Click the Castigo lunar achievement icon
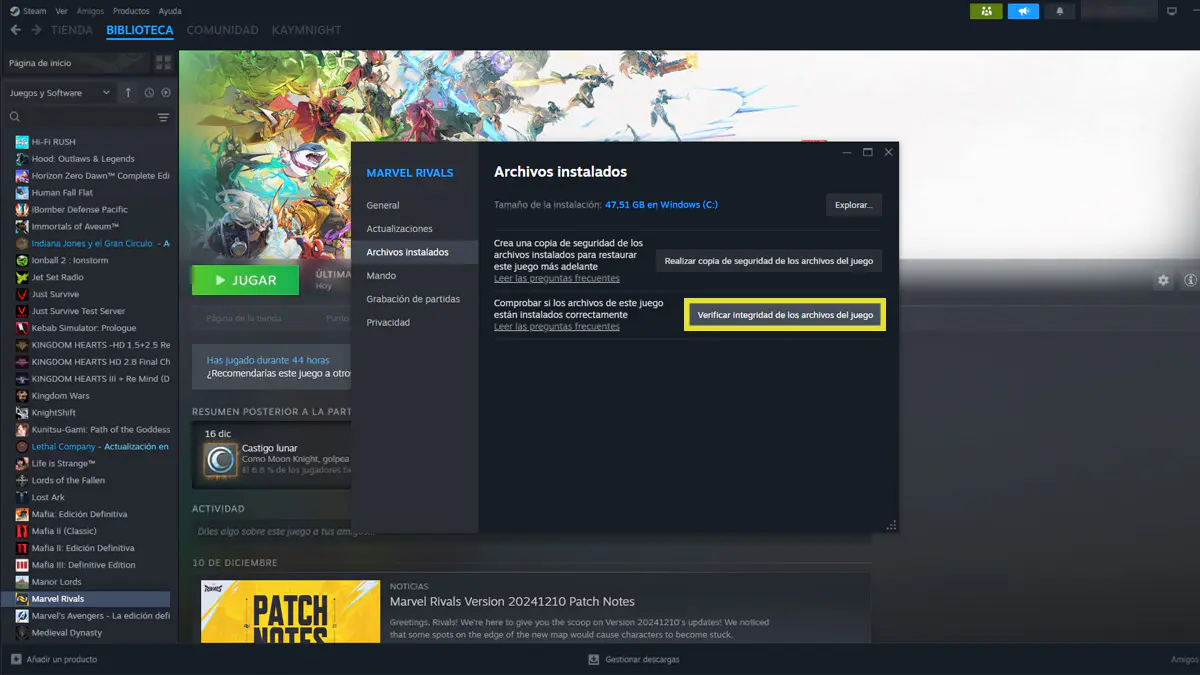This screenshot has height=675, width=1200. pos(220,460)
